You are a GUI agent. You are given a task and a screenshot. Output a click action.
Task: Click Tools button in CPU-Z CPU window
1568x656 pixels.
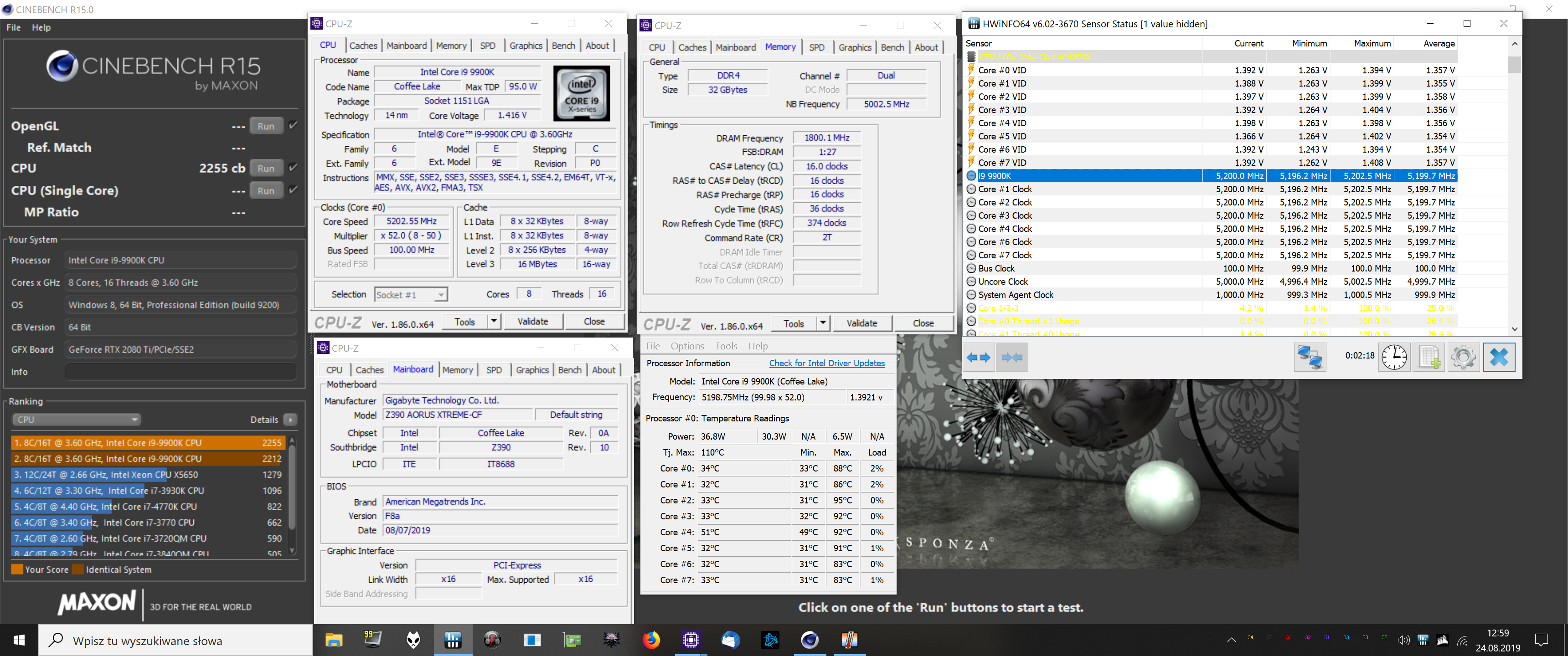point(464,321)
